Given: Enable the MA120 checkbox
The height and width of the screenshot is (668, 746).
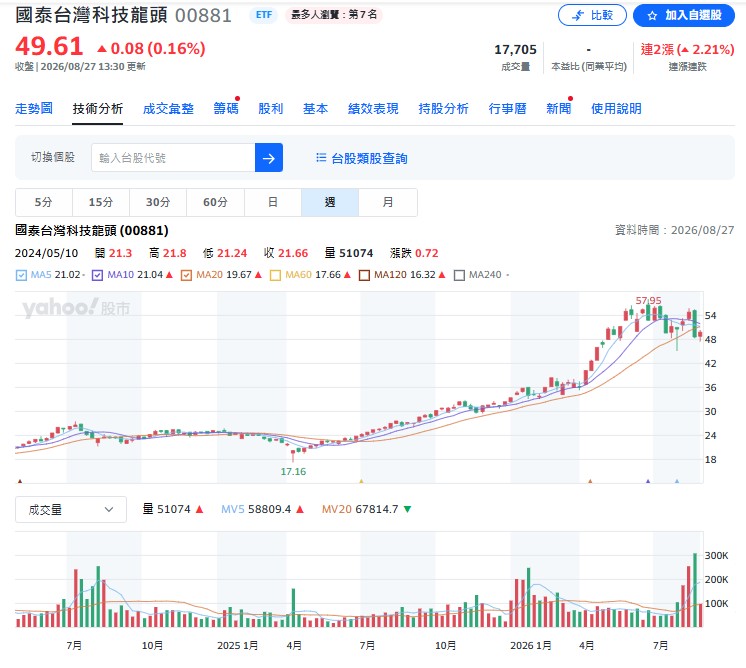Looking at the screenshot, I should coord(364,275).
